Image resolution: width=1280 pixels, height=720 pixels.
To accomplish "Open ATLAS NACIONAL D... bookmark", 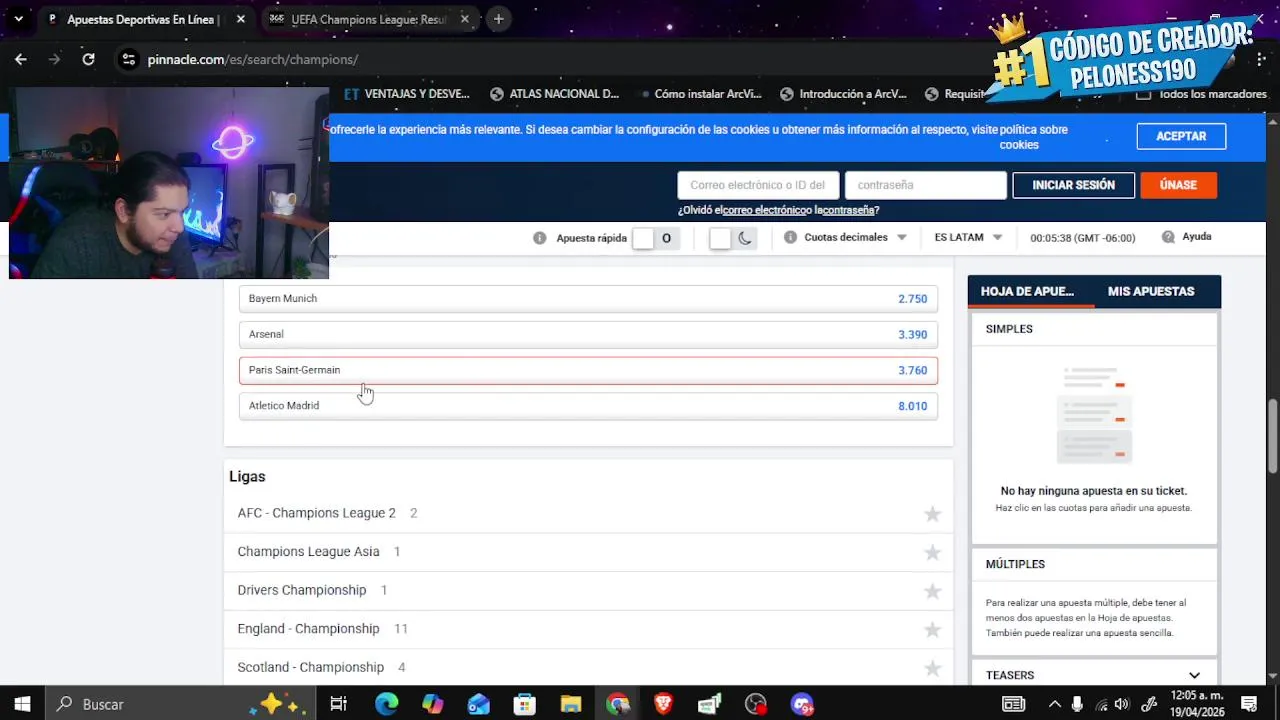I will tap(555, 94).
